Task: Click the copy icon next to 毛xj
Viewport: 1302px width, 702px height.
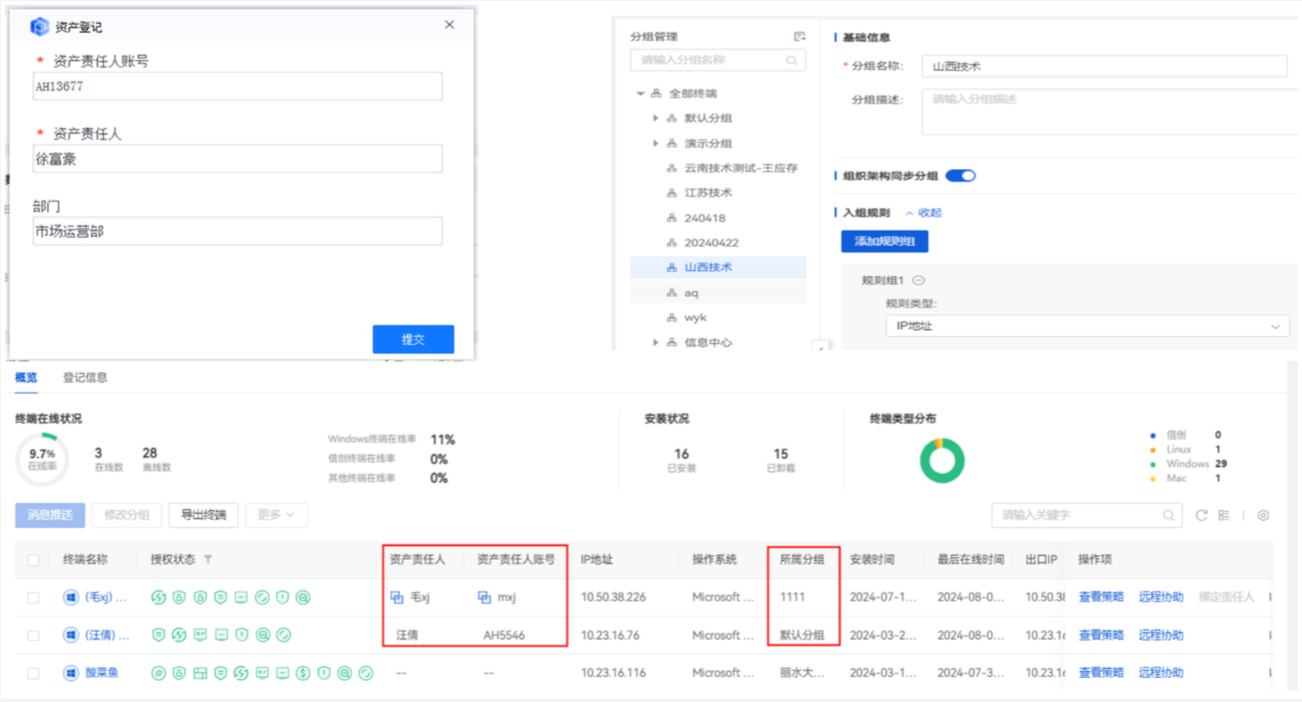Action: [397, 598]
